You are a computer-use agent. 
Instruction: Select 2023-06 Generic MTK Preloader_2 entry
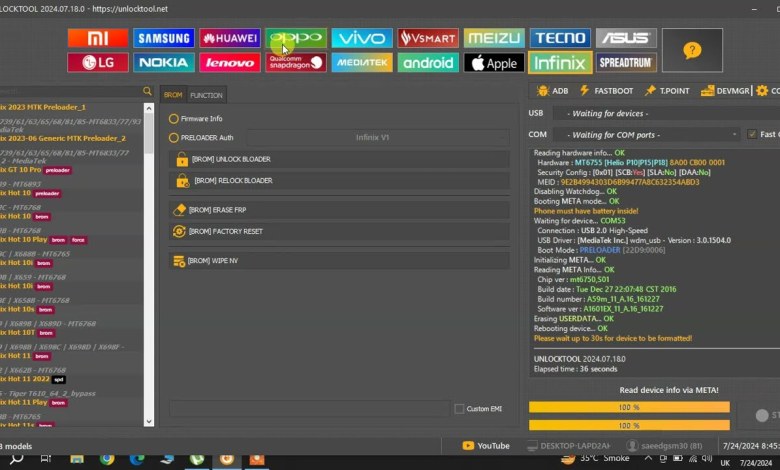[63, 138]
